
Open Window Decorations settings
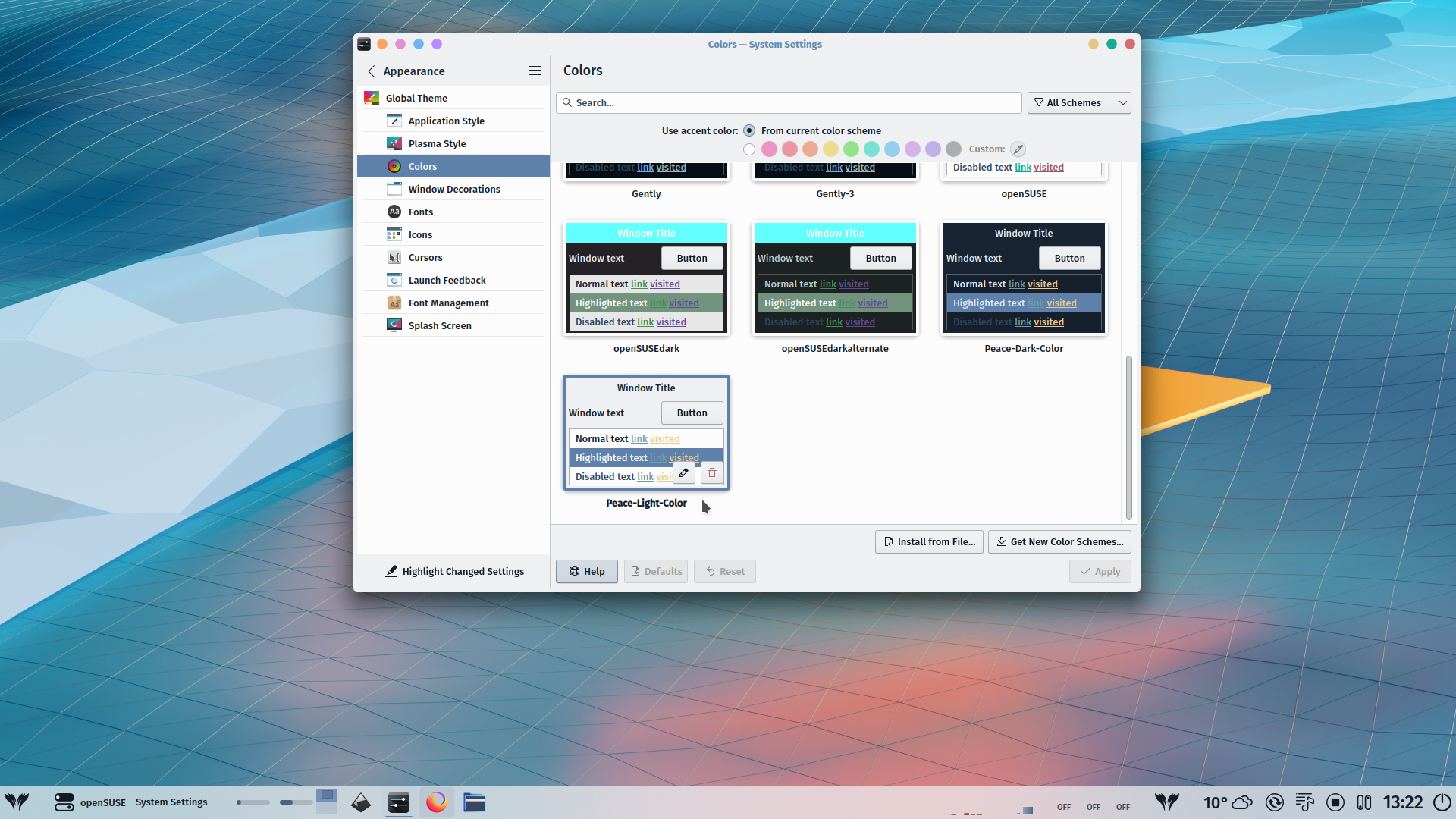tap(453, 189)
